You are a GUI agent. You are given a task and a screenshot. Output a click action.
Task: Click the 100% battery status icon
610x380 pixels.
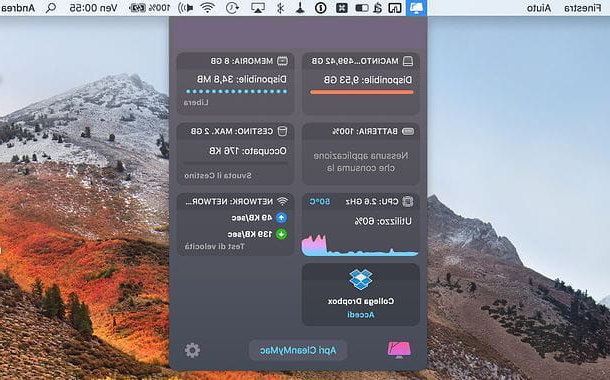coord(150,8)
